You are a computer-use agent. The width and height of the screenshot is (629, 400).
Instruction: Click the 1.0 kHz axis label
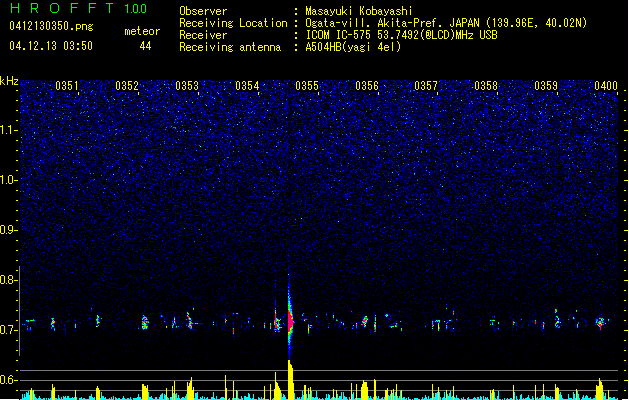pos(8,180)
